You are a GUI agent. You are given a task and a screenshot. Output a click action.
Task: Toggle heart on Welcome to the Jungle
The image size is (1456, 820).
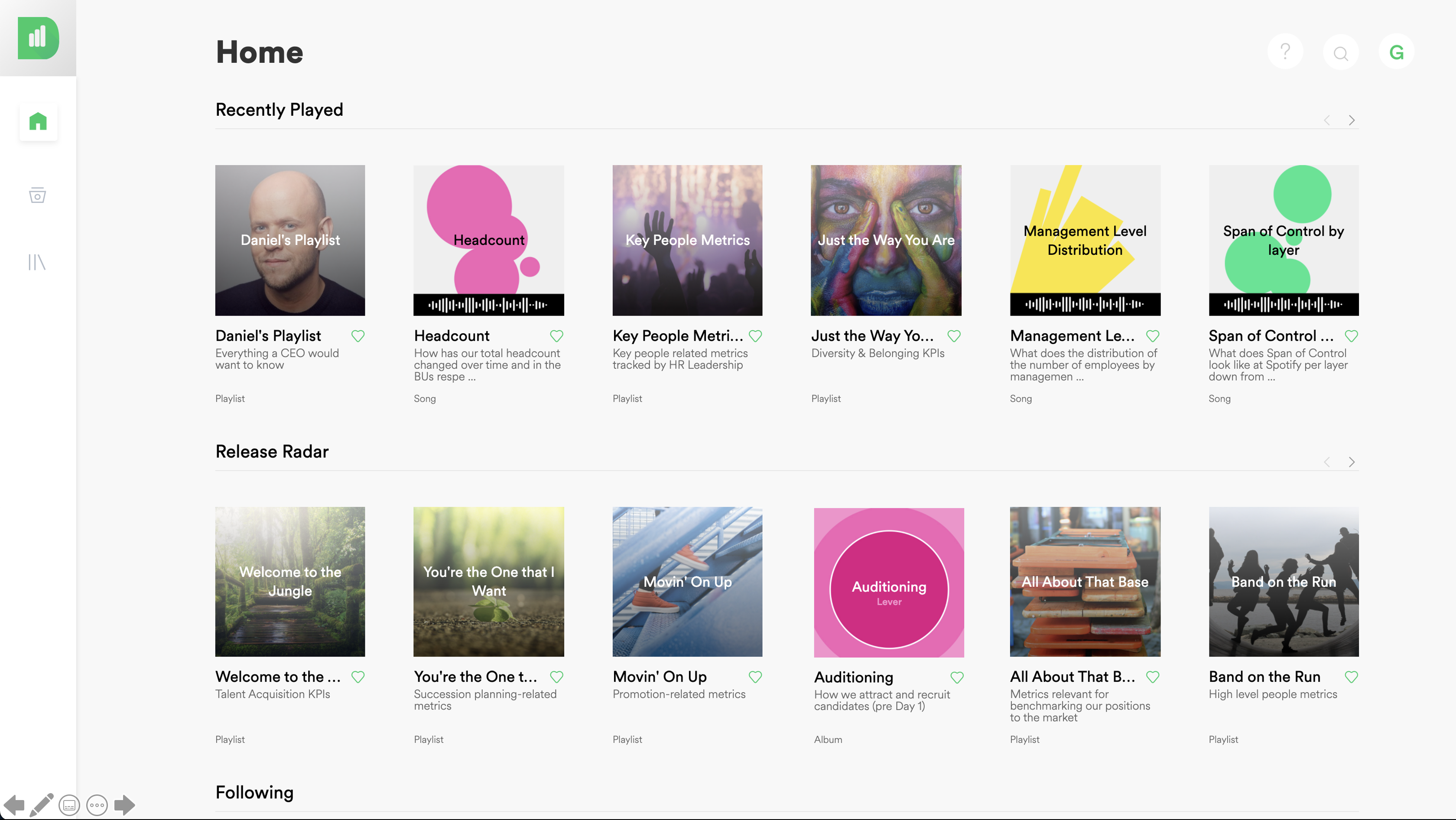pyautogui.click(x=358, y=677)
